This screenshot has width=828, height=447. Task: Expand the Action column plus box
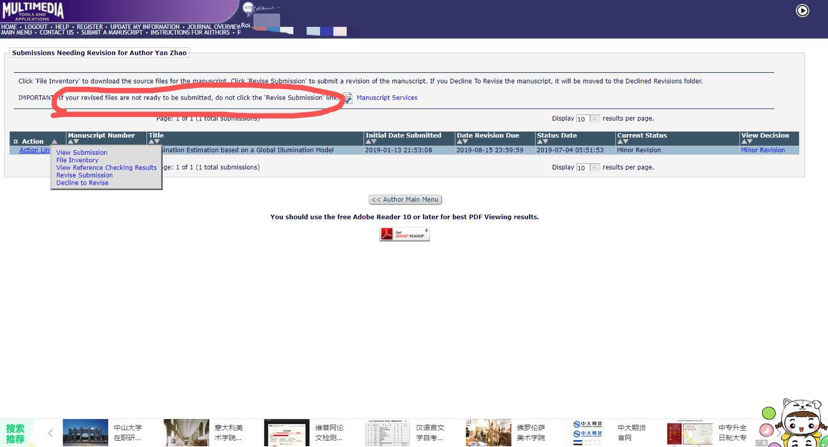[x=15, y=142]
